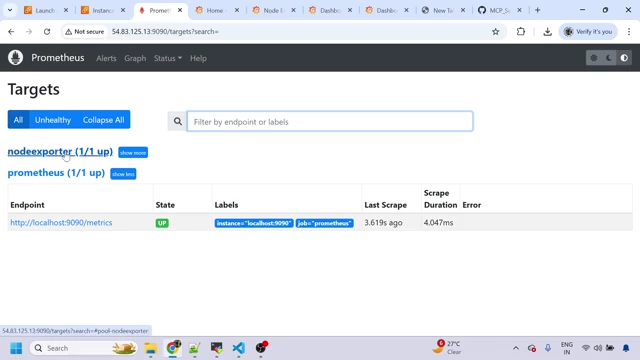Open the Help page
Viewport: 640px width, 360px height.
[x=198, y=58]
